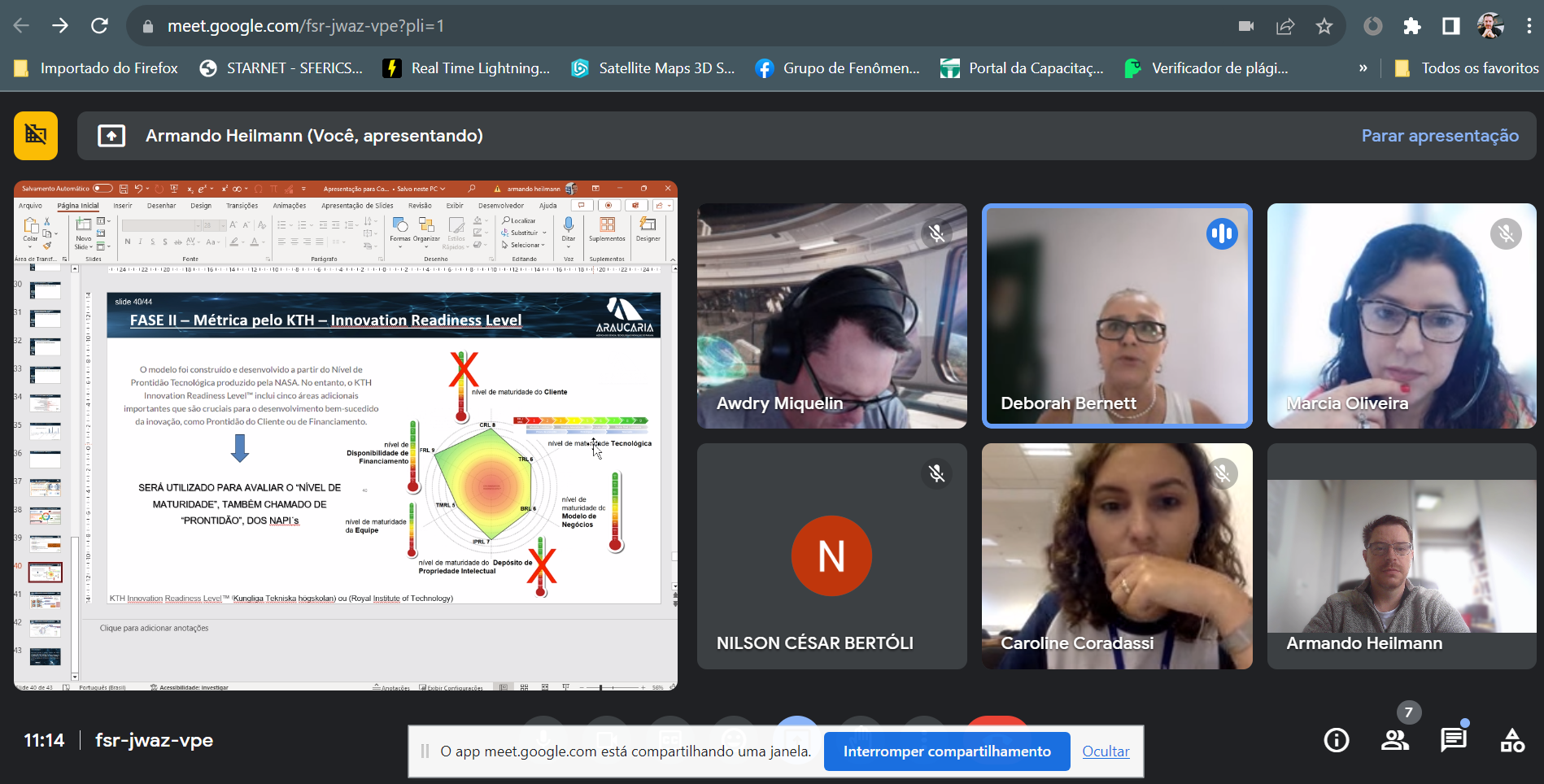Click PowerPoint search magnifier in title bar
Image resolution: width=1544 pixels, height=784 pixels.
pyautogui.click(x=472, y=189)
